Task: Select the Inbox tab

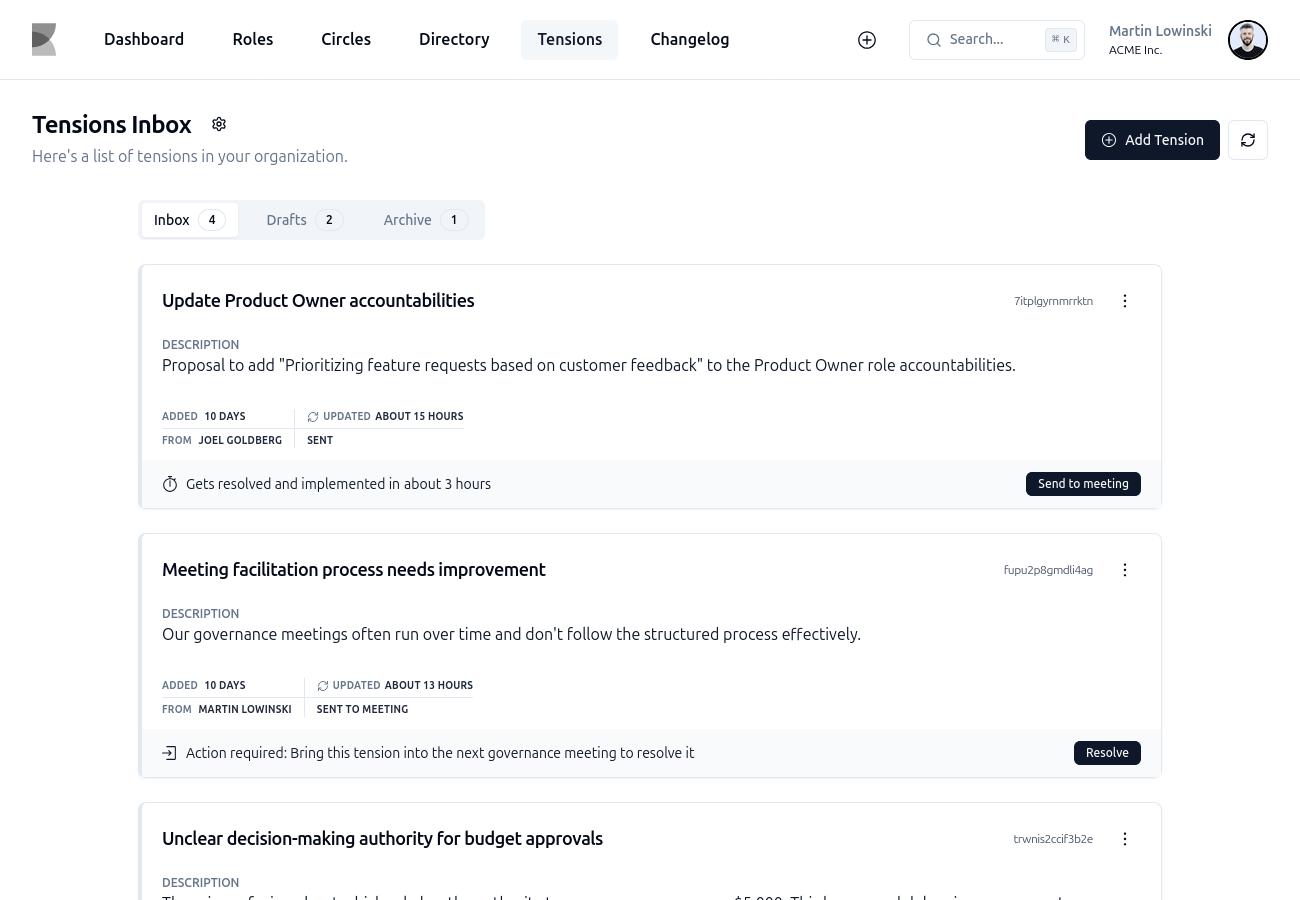Action: 189,220
